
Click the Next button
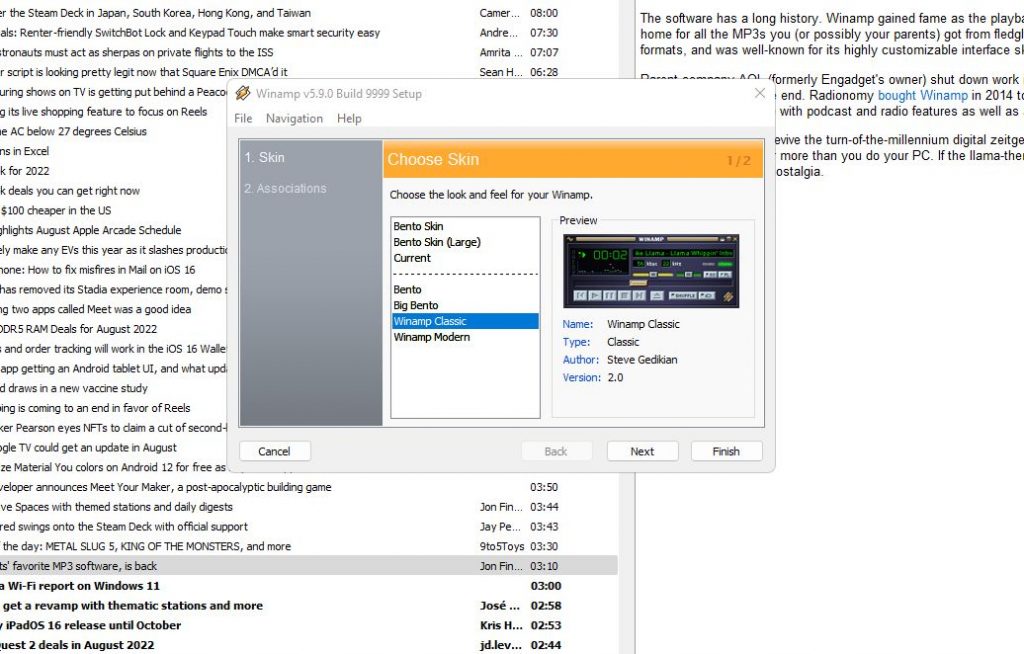642,451
